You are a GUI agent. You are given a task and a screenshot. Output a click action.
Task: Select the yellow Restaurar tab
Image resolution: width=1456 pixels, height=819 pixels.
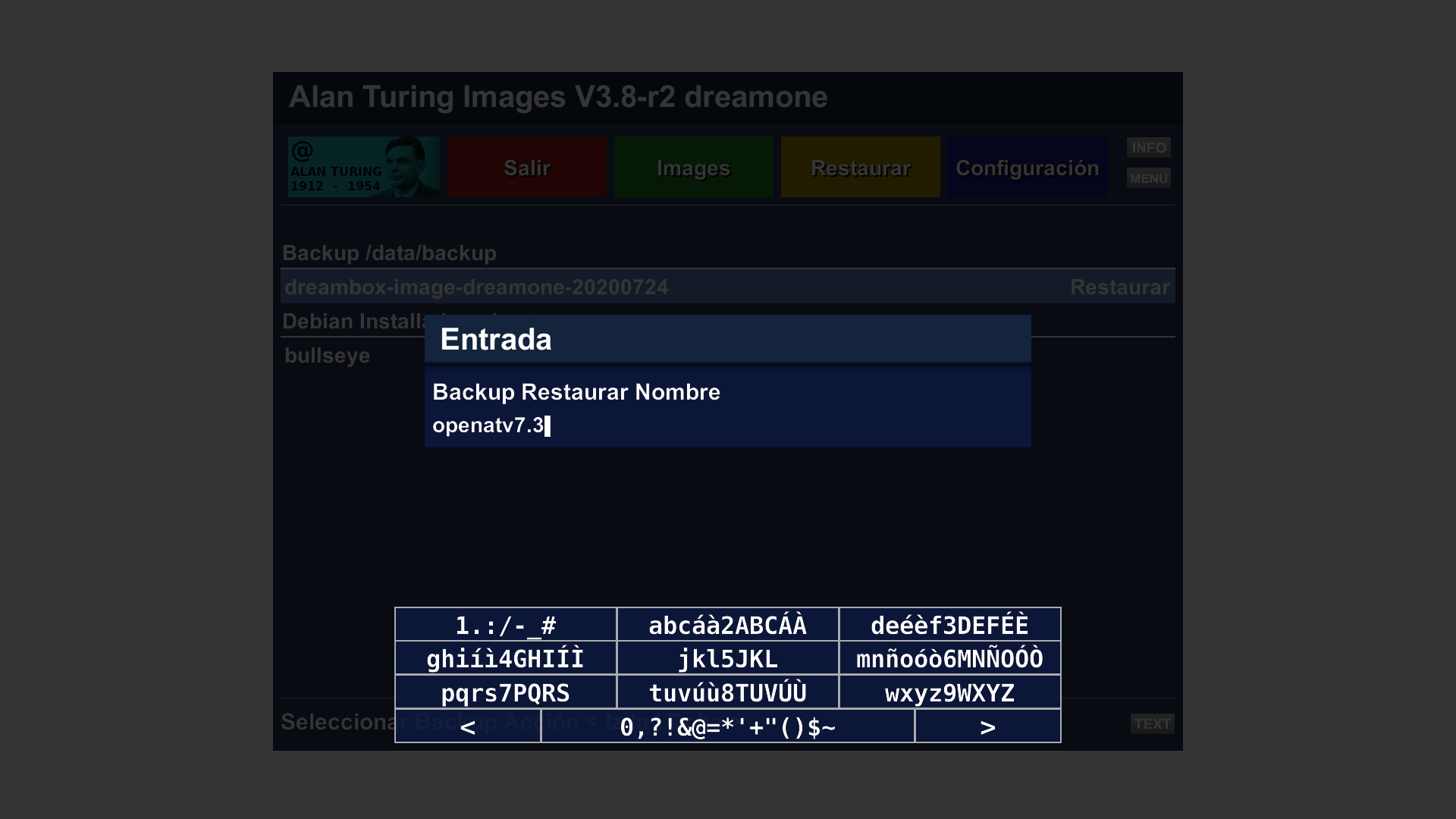(860, 168)
